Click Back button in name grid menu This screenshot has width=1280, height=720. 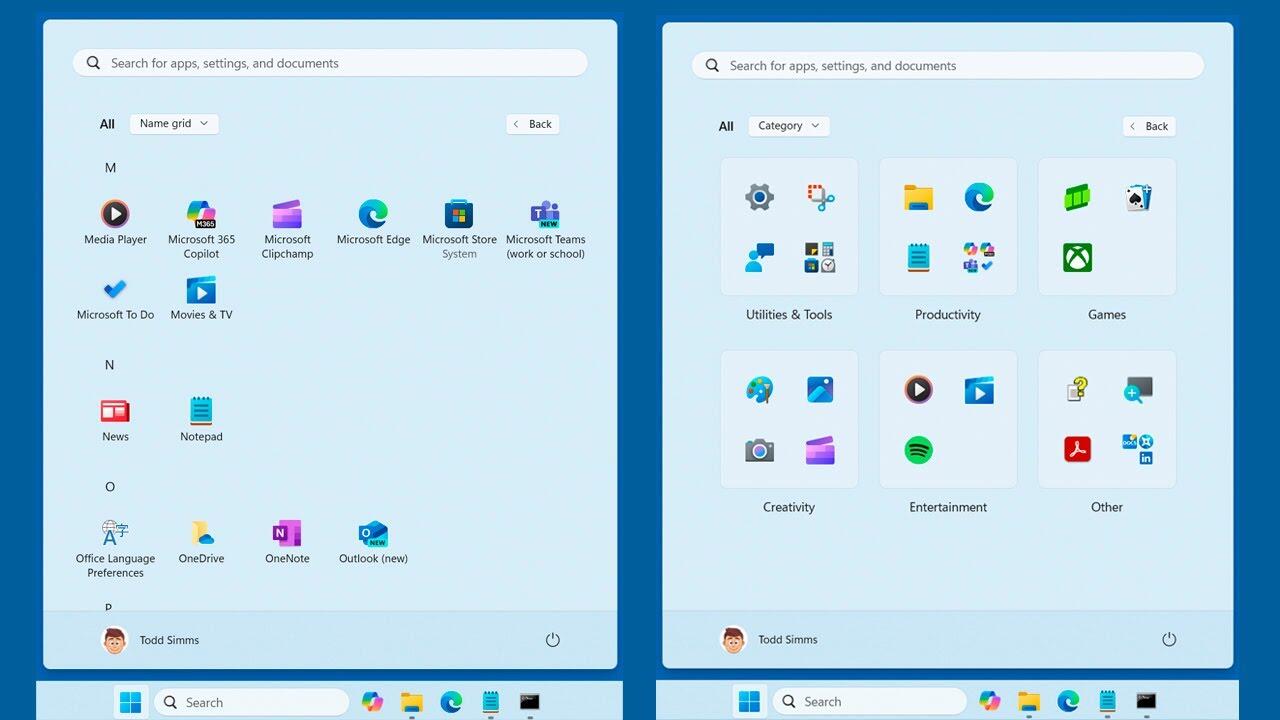[x=532, y=124]
